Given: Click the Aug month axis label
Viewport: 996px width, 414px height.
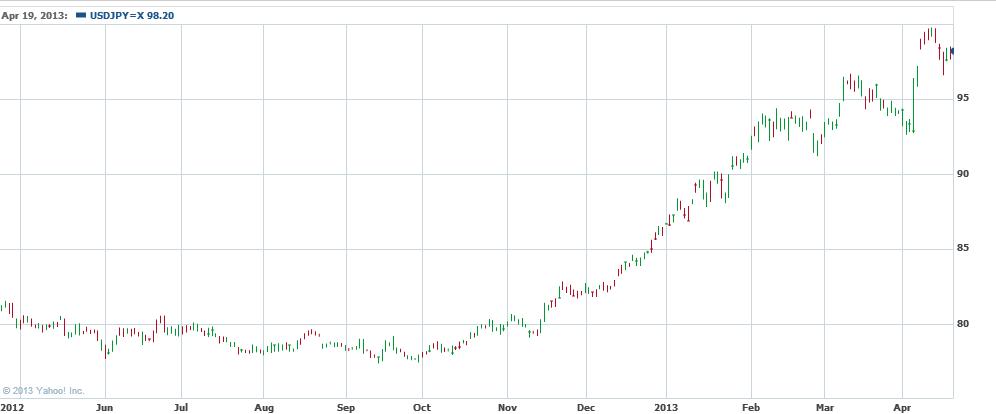Looking at the screenshot, I should (x=264, y=407).
